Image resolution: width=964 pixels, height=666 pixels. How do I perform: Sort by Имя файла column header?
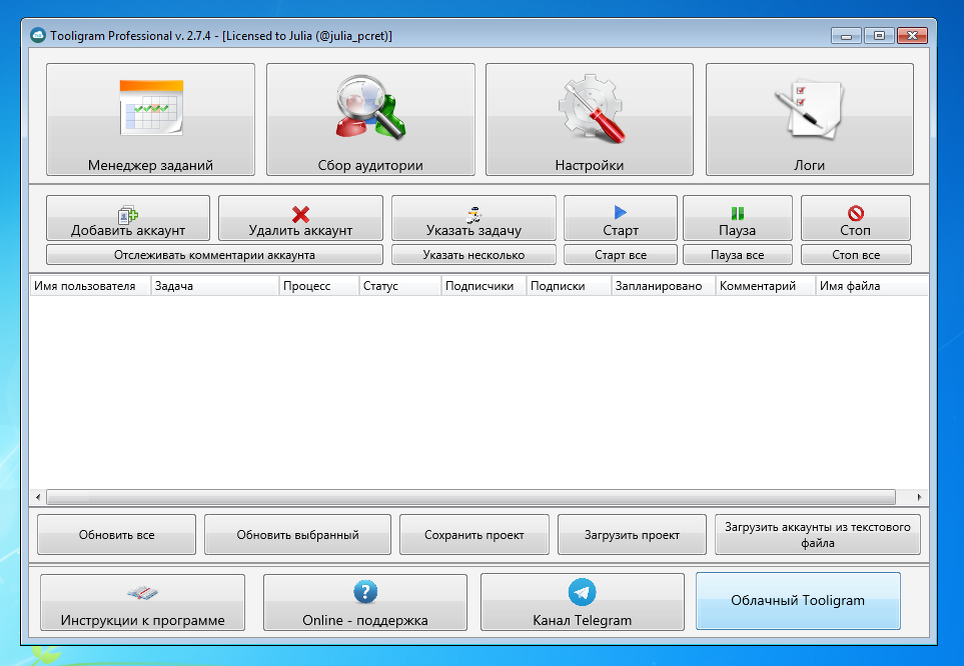(x=872, y=286)
